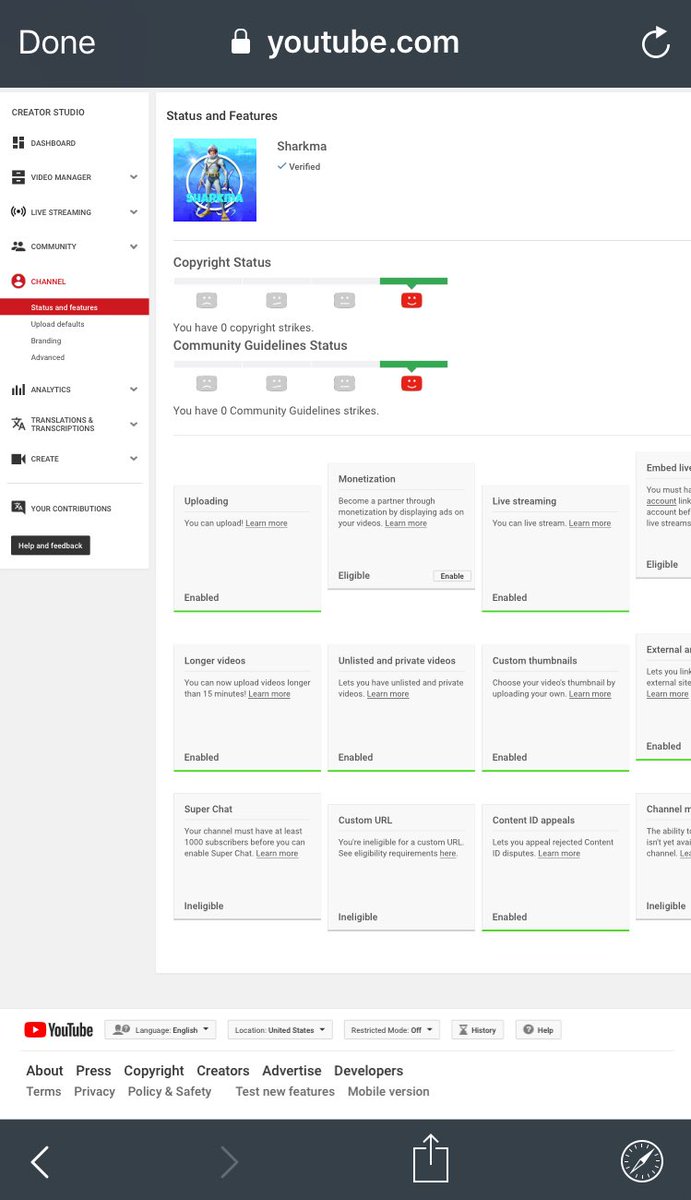691x1200 pixels.
Task: Open Dashboard menu item label
Action: click(53, 143)
